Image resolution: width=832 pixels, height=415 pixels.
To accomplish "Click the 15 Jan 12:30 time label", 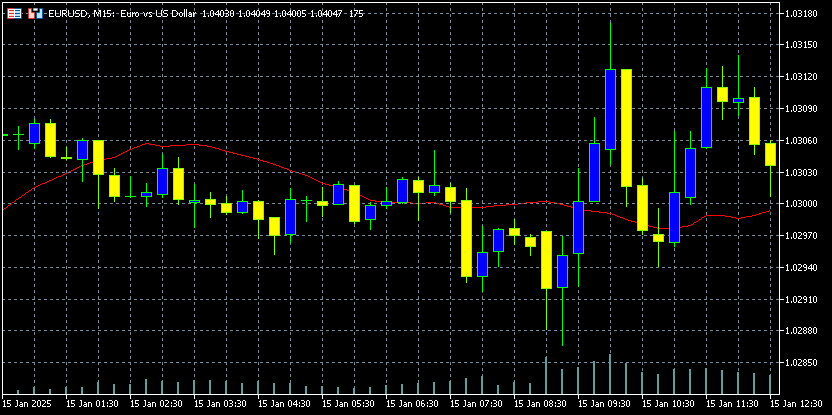I will coord(798,404).
